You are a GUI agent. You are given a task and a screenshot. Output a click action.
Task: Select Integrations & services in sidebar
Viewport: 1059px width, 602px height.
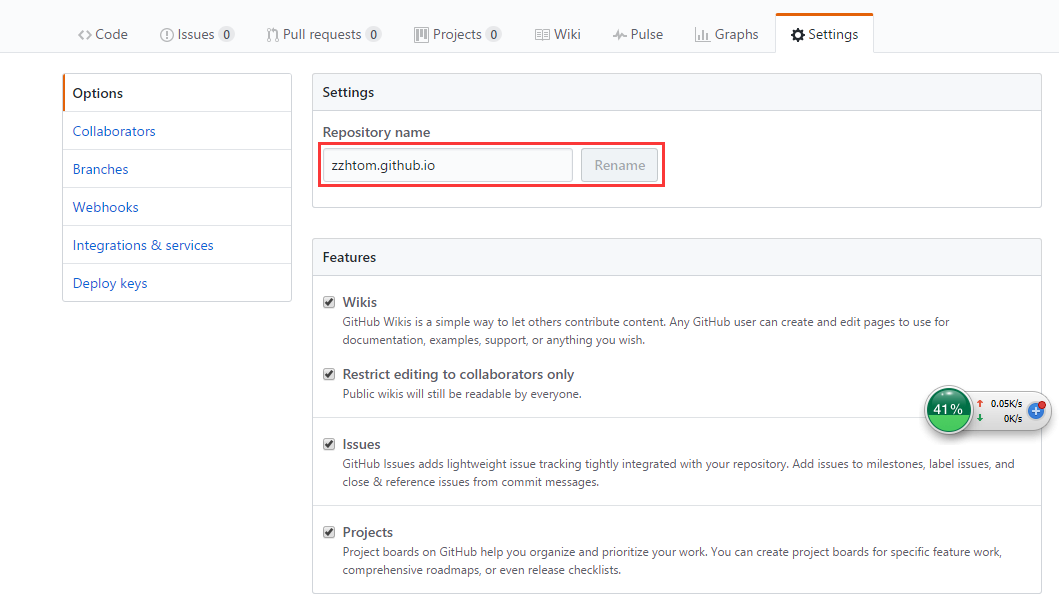(x=143, y=245)
